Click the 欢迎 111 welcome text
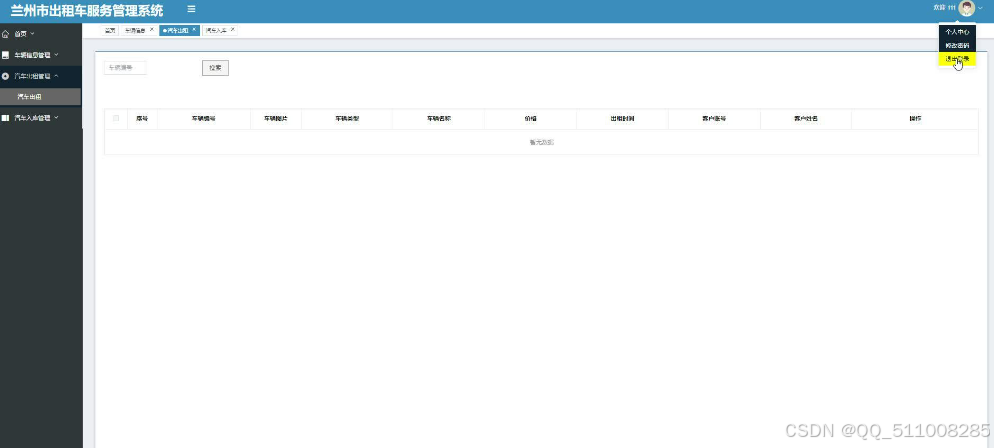994x448 pixels. [944, 8]
